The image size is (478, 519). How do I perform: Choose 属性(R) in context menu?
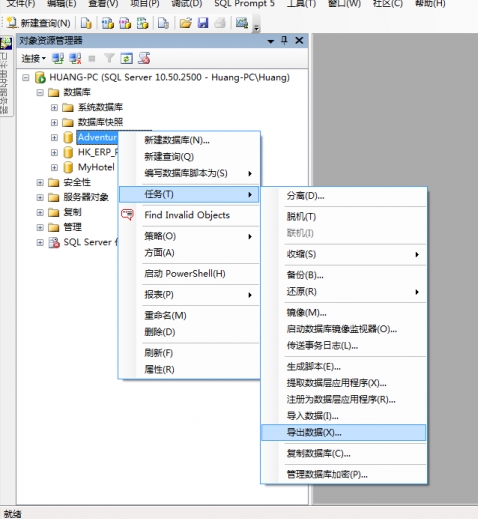pyautogui.click(x=189, y=369)
